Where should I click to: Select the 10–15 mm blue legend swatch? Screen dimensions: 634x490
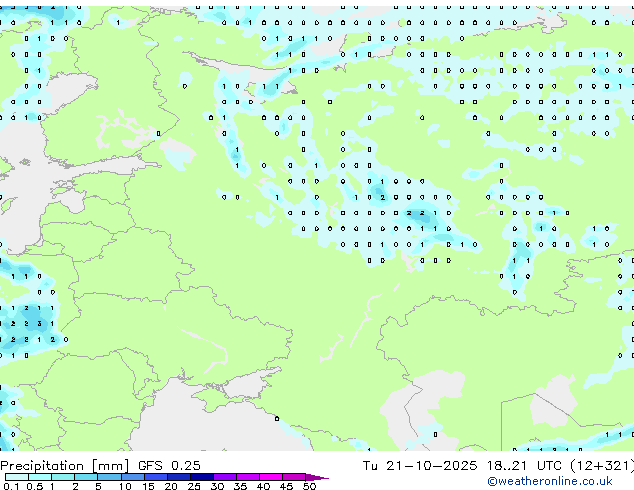coord(133,477)
